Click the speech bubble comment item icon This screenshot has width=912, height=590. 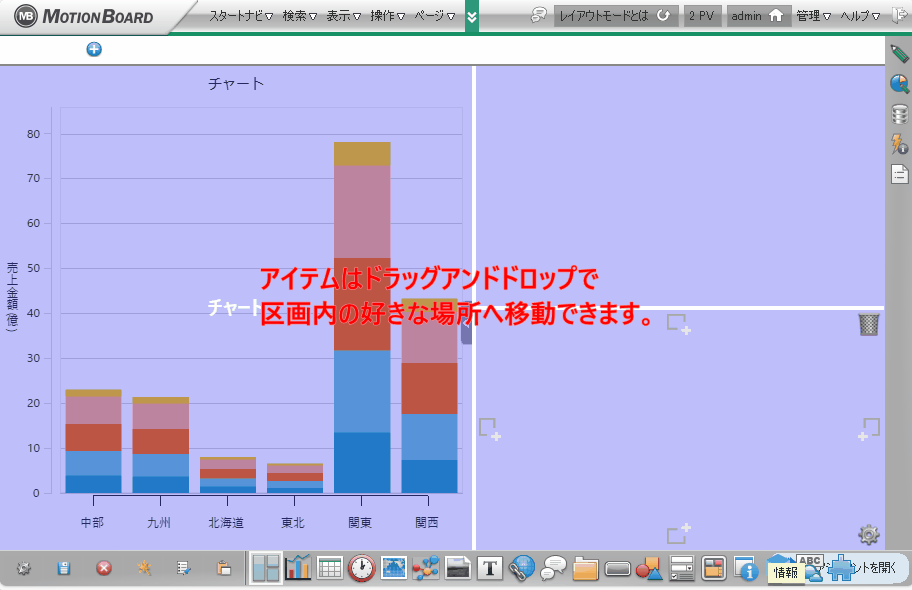point(553,569)
